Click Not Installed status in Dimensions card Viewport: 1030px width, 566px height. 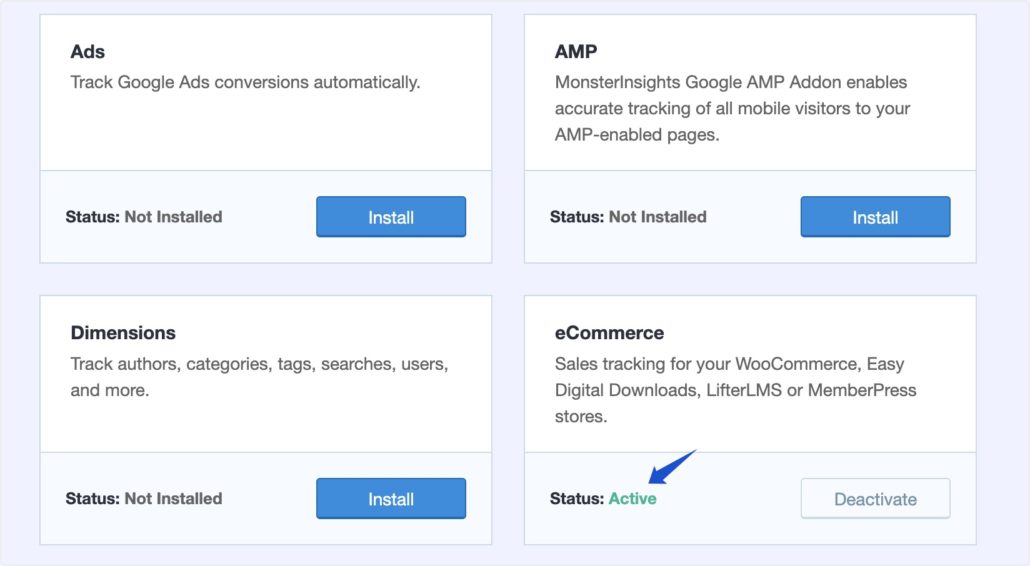[173, 498]
